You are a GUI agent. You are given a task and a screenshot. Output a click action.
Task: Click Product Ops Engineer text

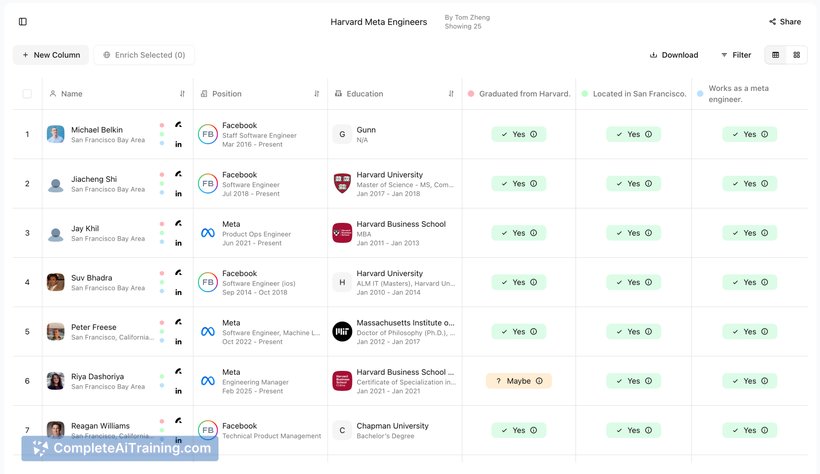pos(256,234)
